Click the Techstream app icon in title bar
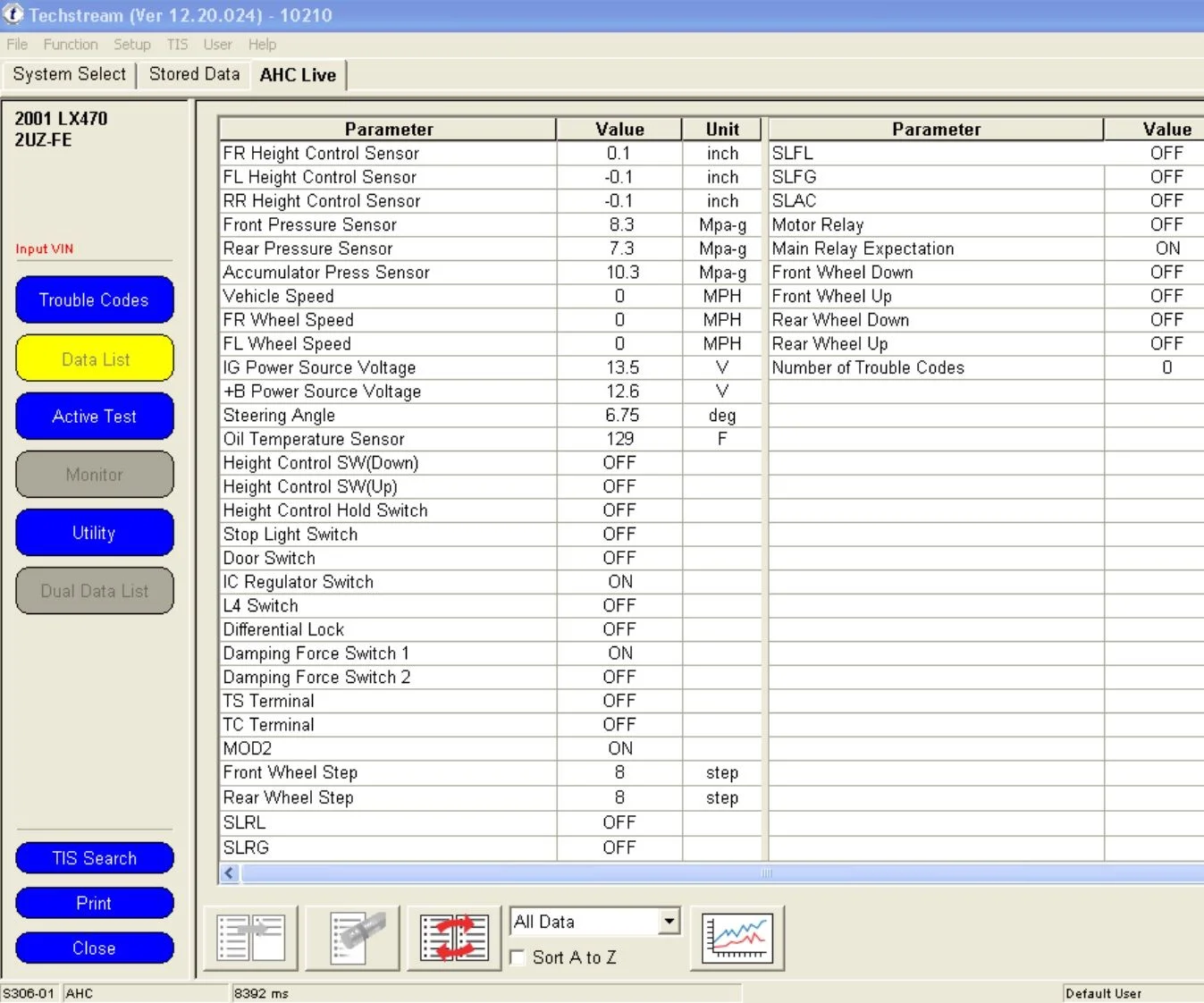Screen dimensions: 1204x1003 pyautogui.click(x=13, y=14)
